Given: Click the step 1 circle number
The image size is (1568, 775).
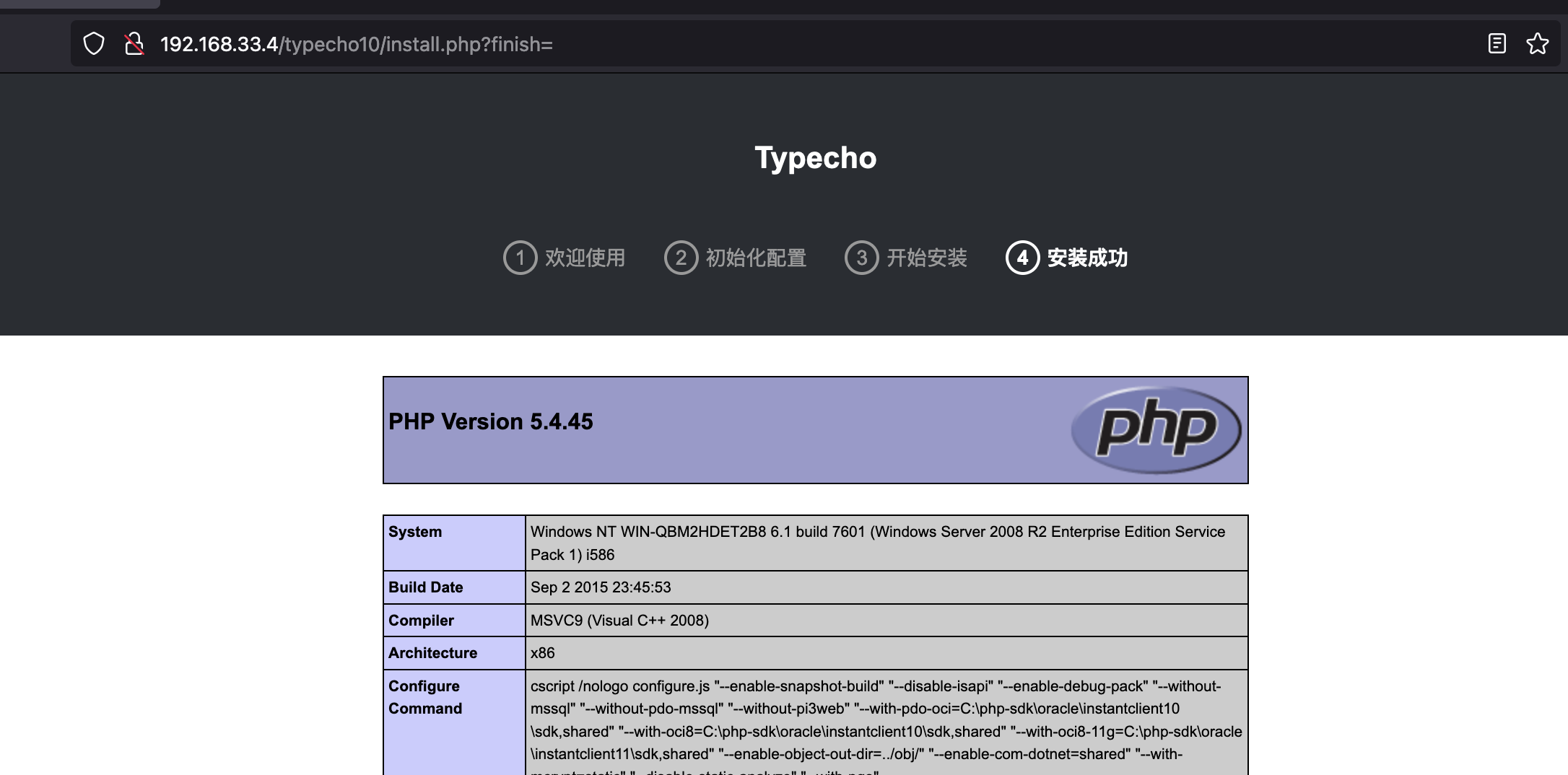Looking at the screenshot, I should coord(520,258).
